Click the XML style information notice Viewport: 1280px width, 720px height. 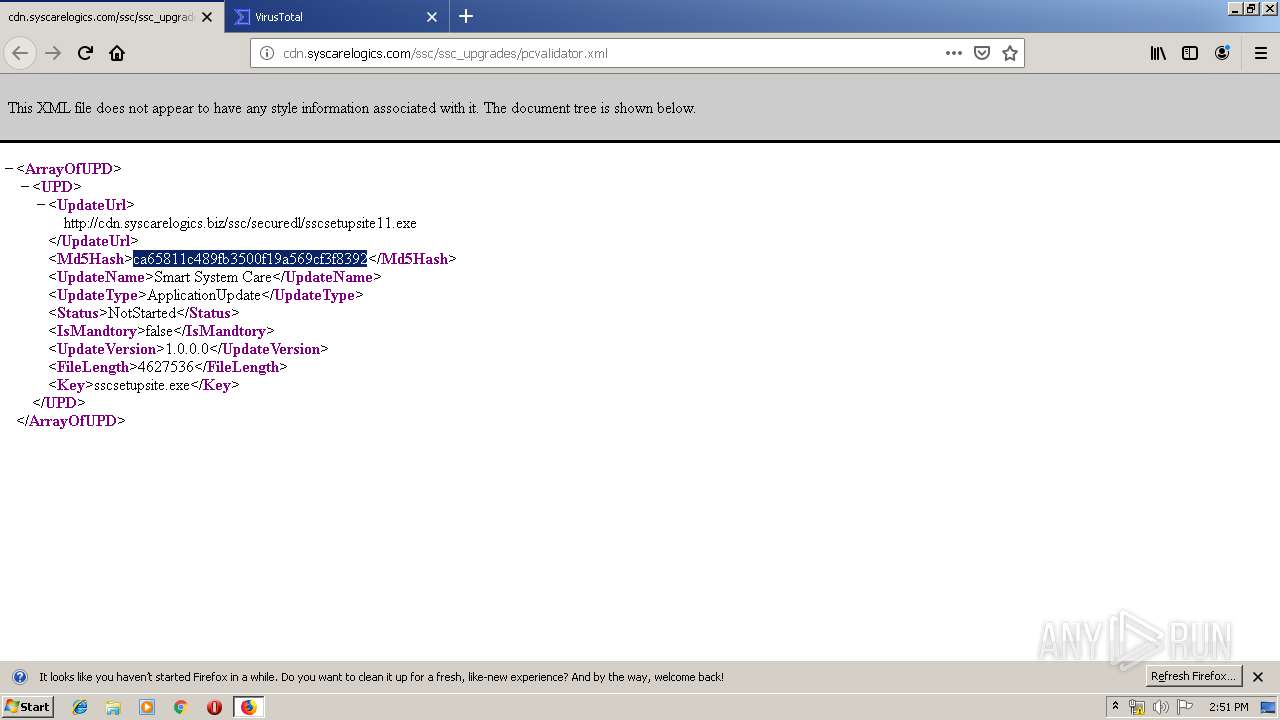[352, 108]
